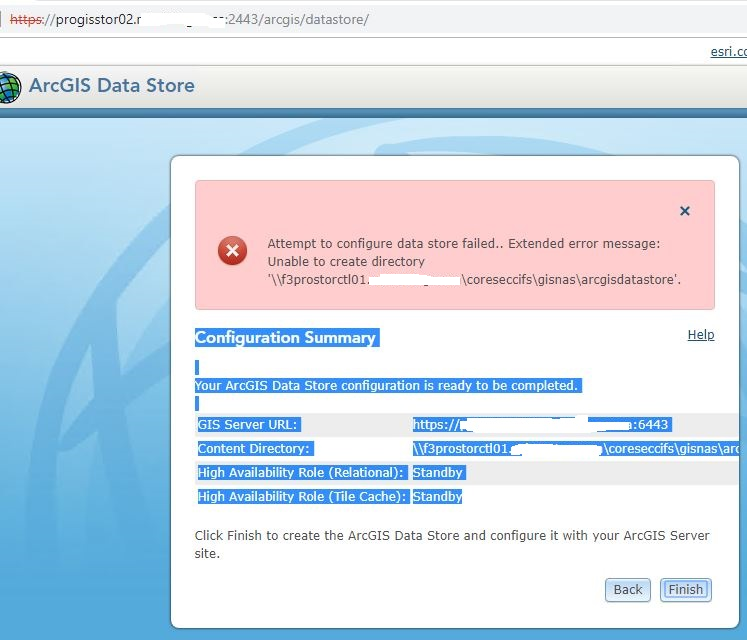Click 'configuration is ready to be completed' text

(459, 386)
